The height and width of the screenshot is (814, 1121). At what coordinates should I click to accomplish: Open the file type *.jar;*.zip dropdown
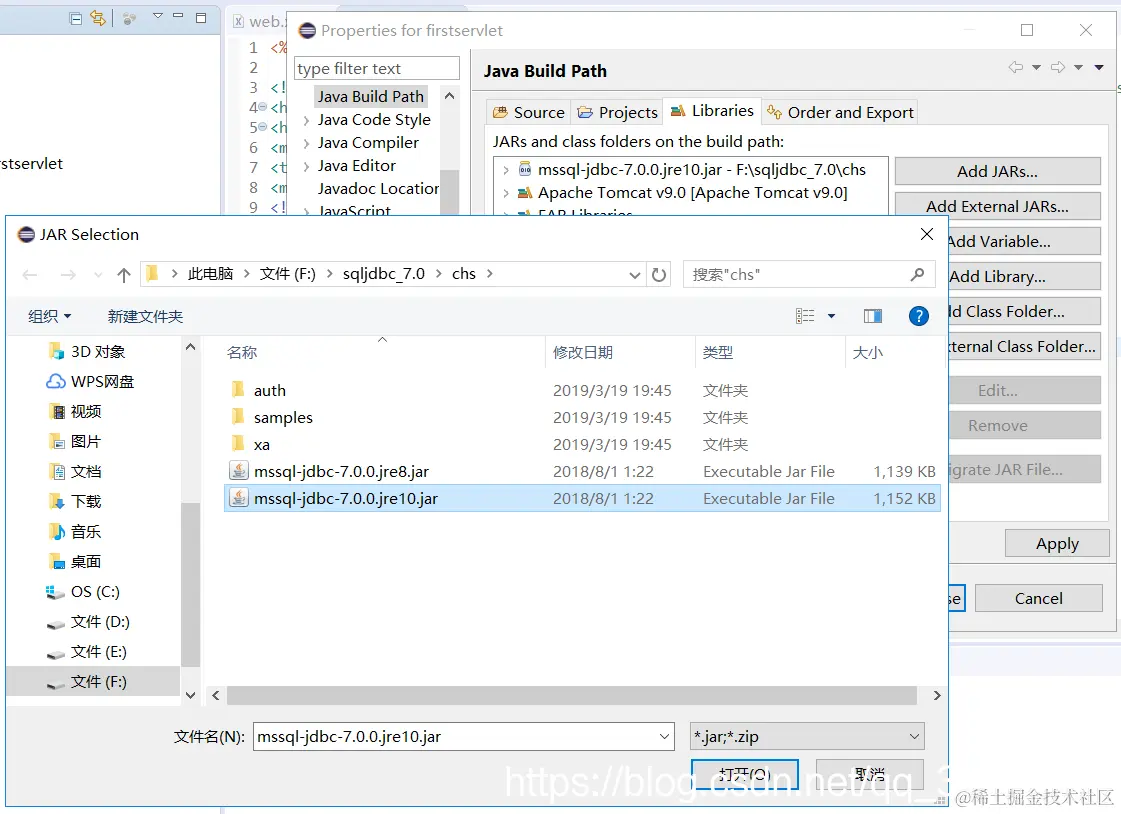pyautogui.click(x=807, y=736)
